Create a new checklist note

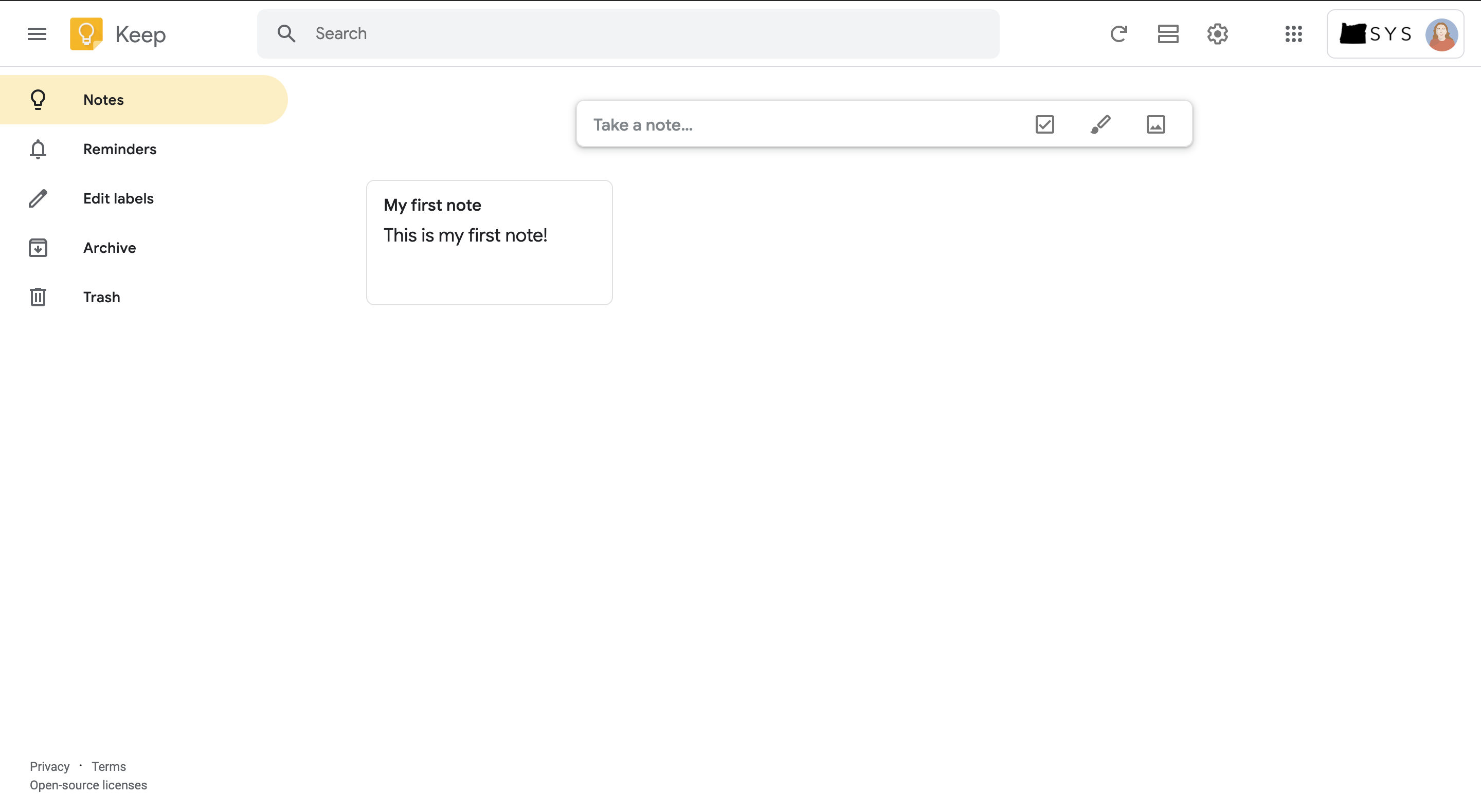click(x=1044, y=124)
